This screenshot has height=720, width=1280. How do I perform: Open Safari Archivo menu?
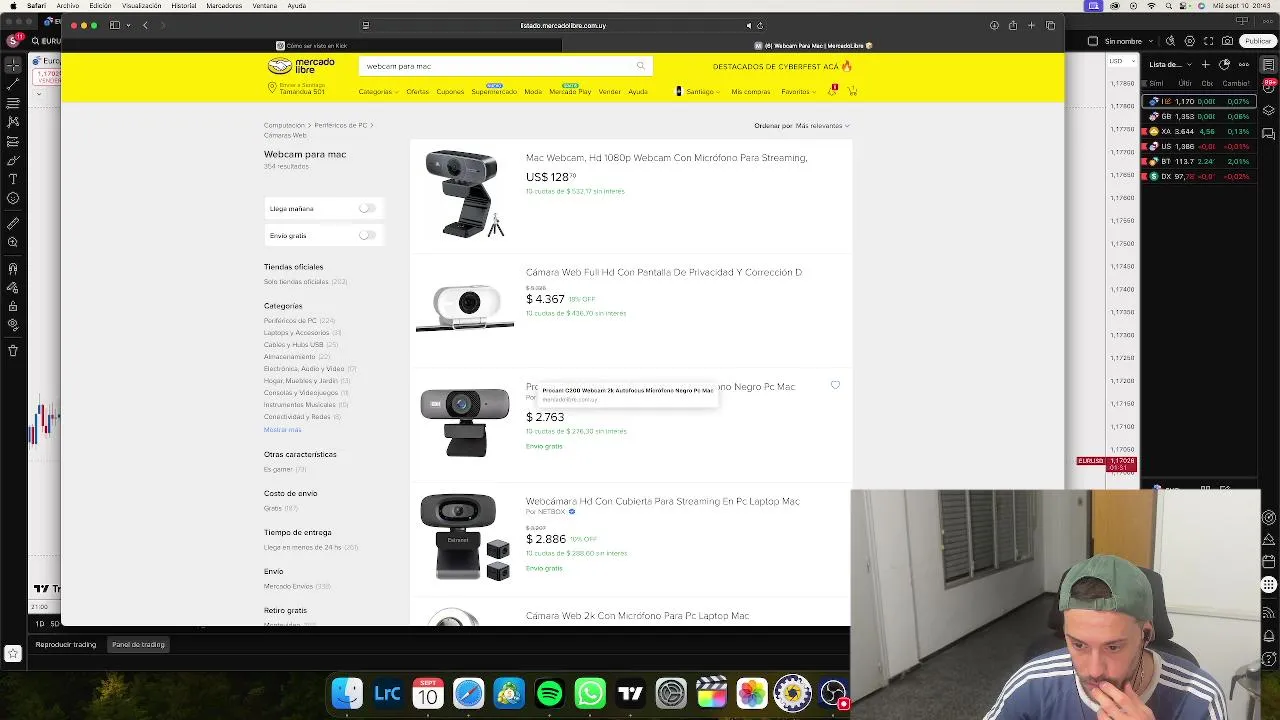(68, 6)
